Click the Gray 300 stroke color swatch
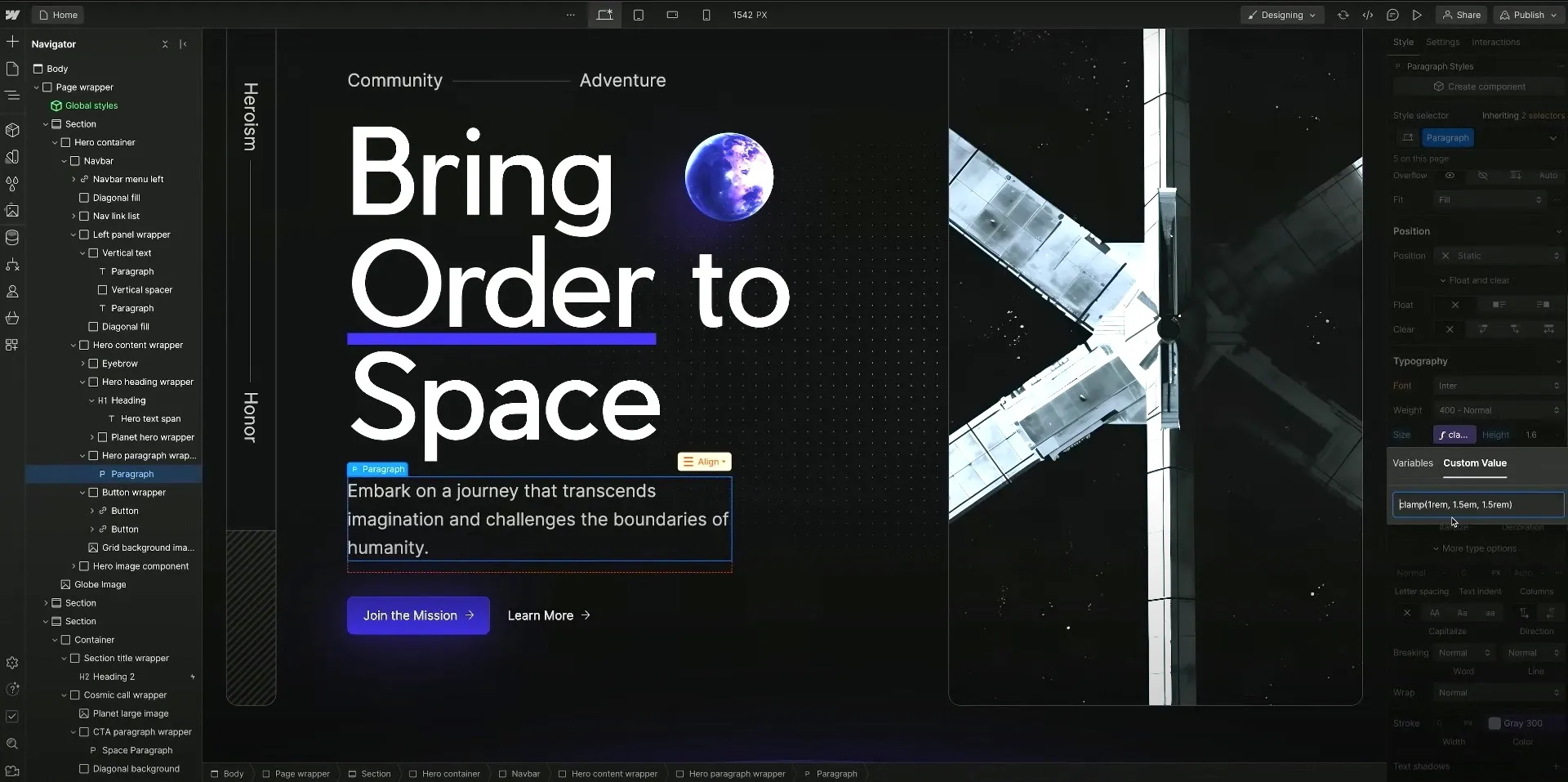 click(1494, 723)
